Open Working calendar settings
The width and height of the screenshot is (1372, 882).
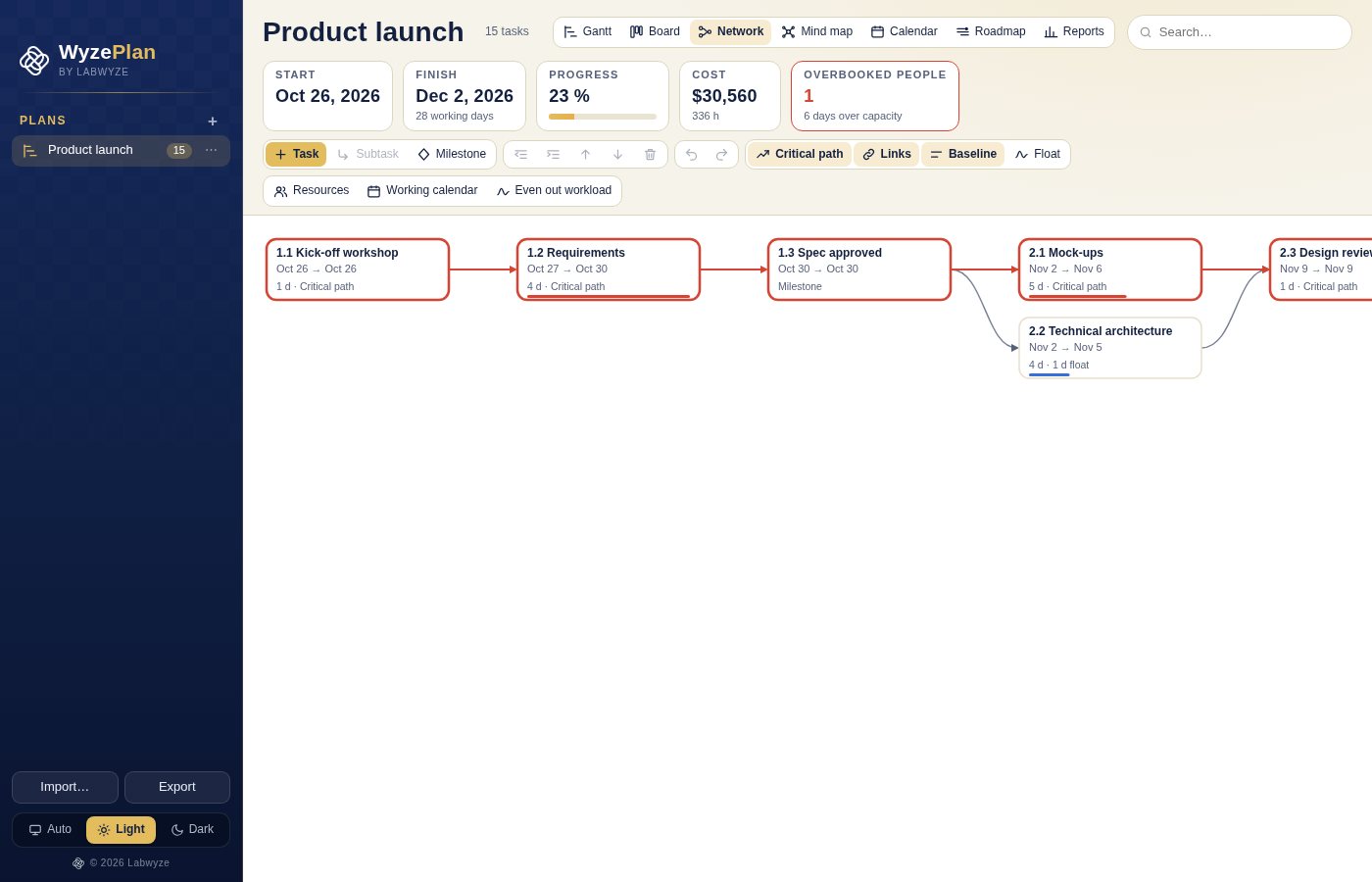[x=422, y=191]
